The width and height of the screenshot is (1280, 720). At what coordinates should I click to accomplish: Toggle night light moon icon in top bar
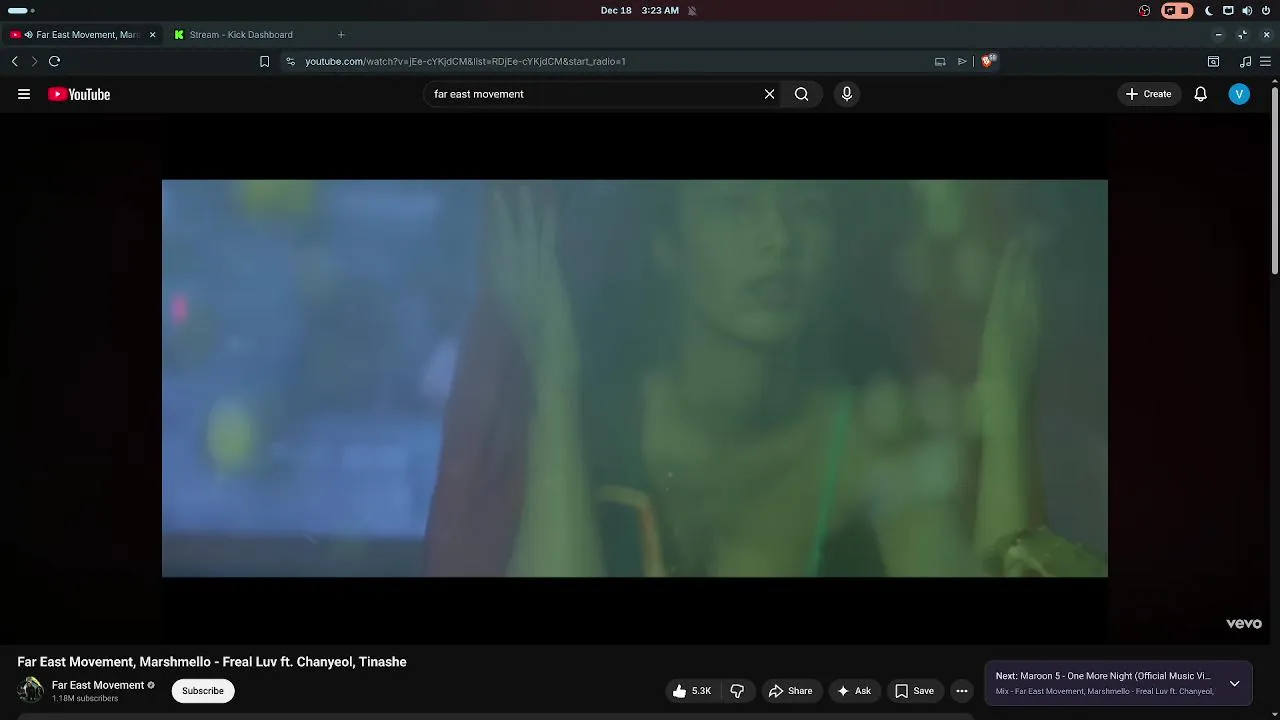pos(1209,10)
